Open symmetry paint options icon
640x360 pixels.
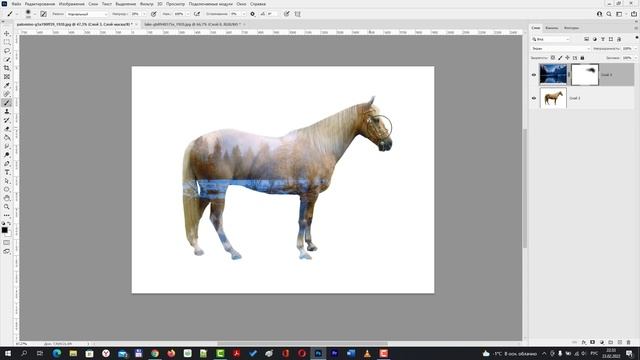point(298,14)
